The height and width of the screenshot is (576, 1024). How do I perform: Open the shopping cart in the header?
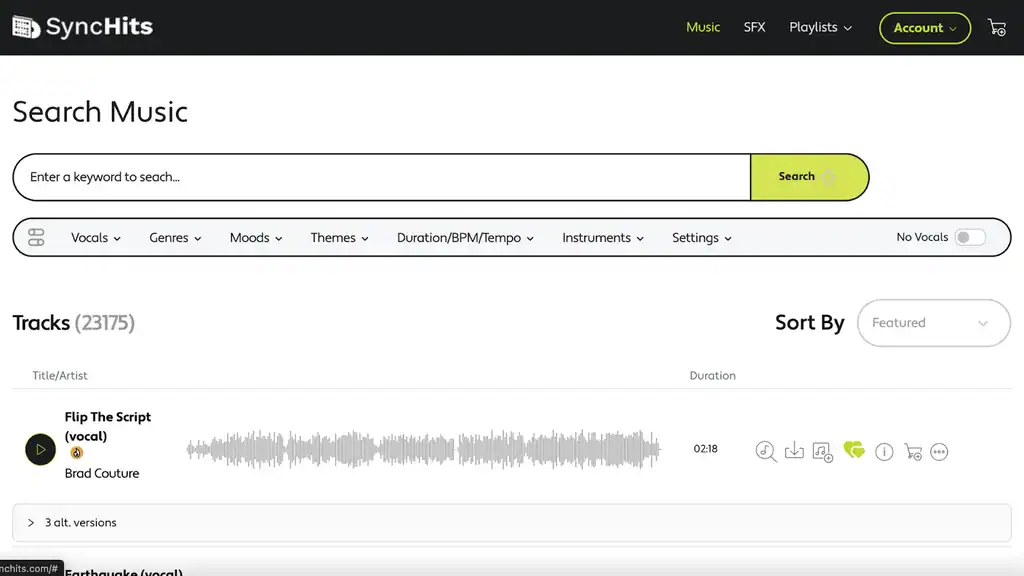pos(996,28)
